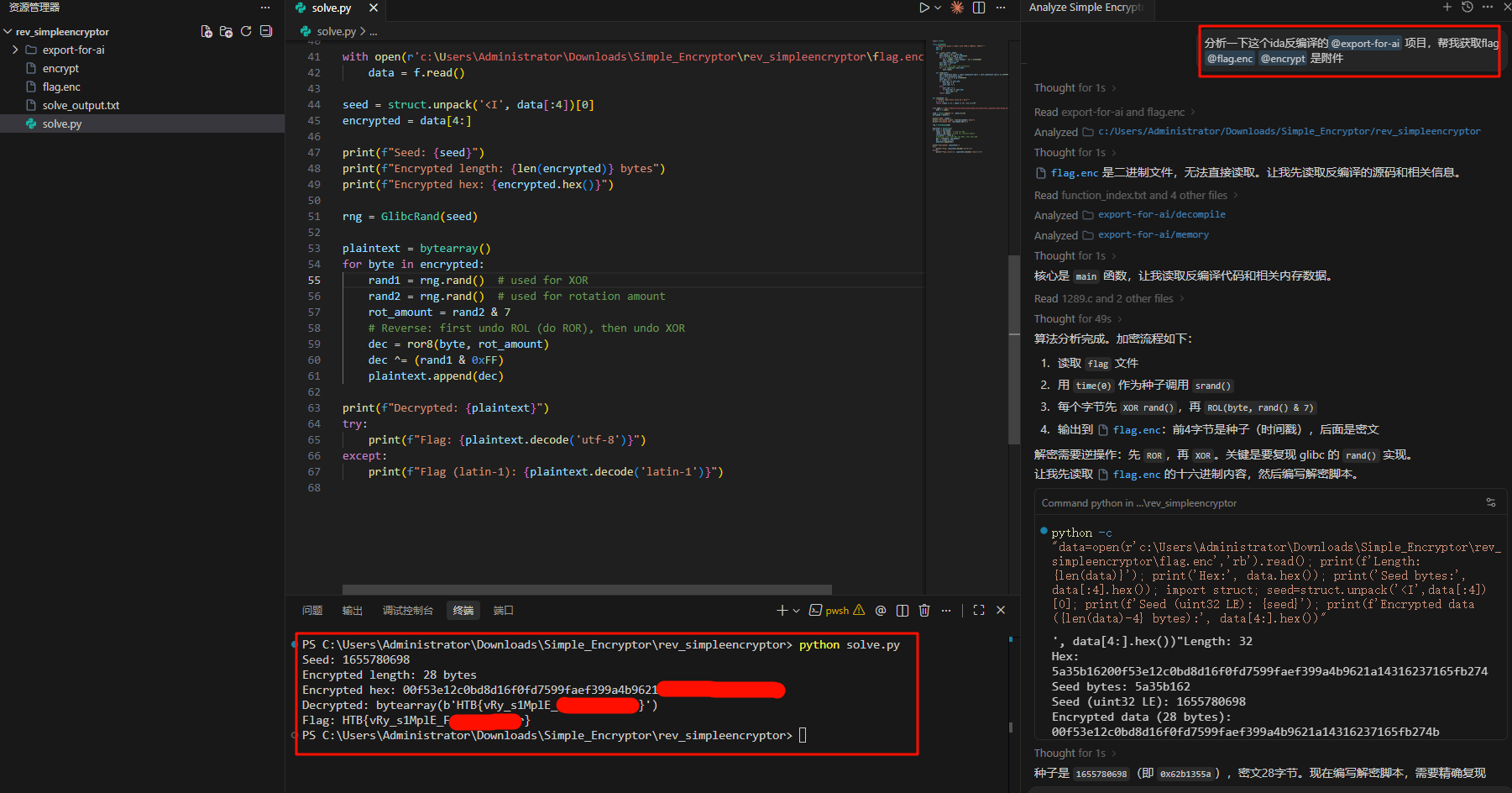This screenshot has width=1512, height=793.
Task: Collapse the rev_simpleencryptor root folder
Action: coord(8,32)
